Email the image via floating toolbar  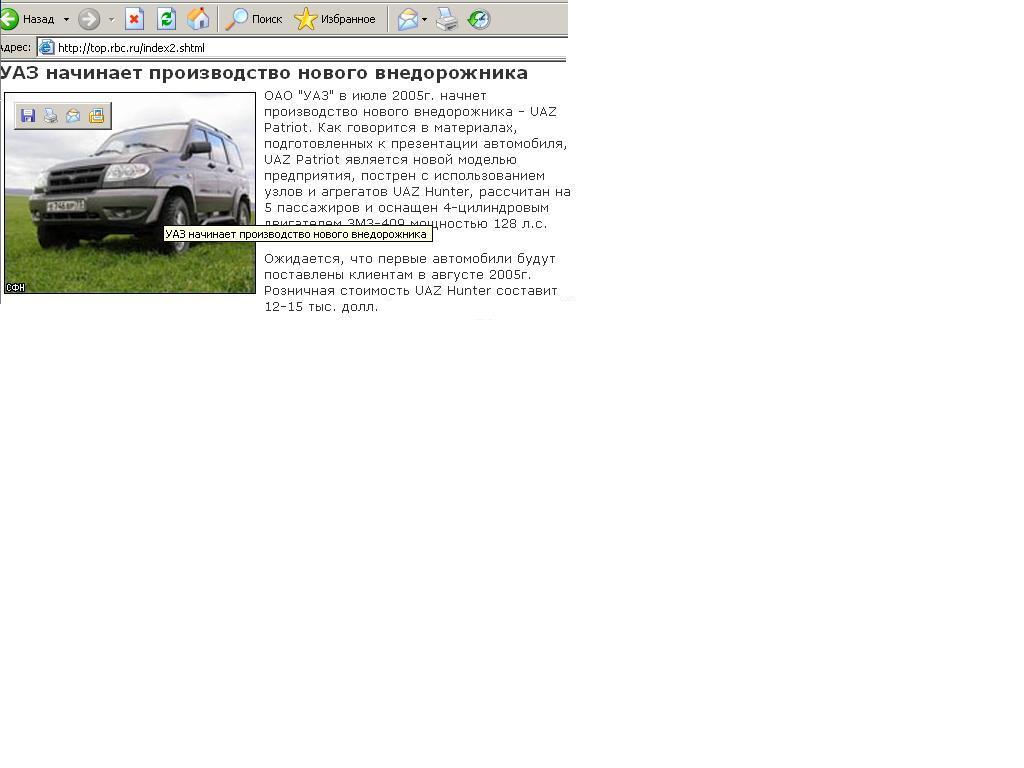point(73,116)
